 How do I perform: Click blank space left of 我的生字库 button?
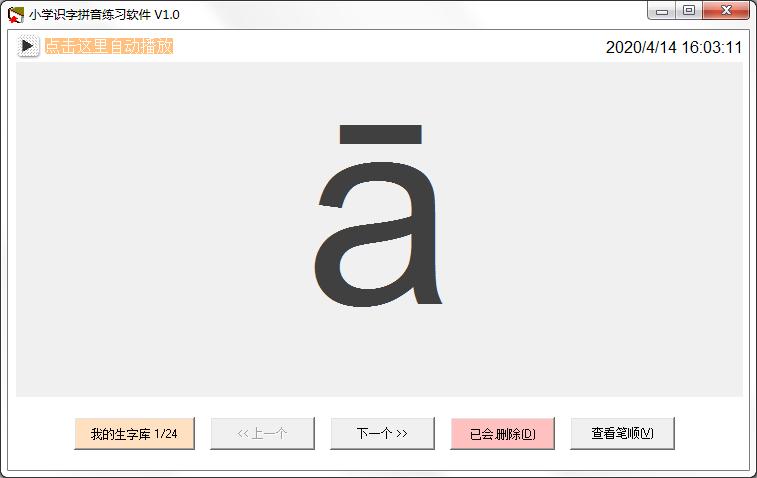[x=40, y=434]
